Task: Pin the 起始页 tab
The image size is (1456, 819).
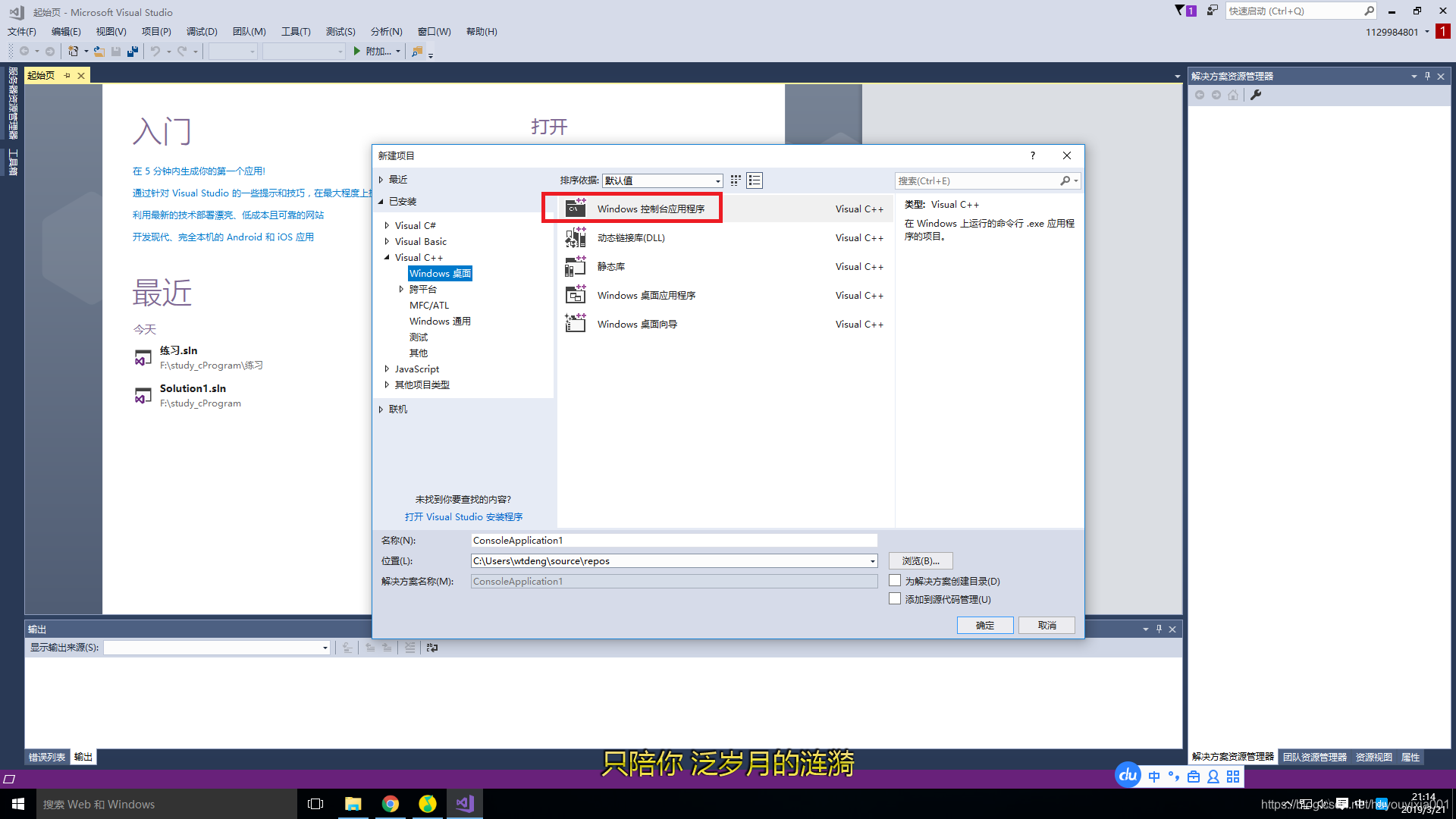Action: pyautogui.click(x=67, y=75)
